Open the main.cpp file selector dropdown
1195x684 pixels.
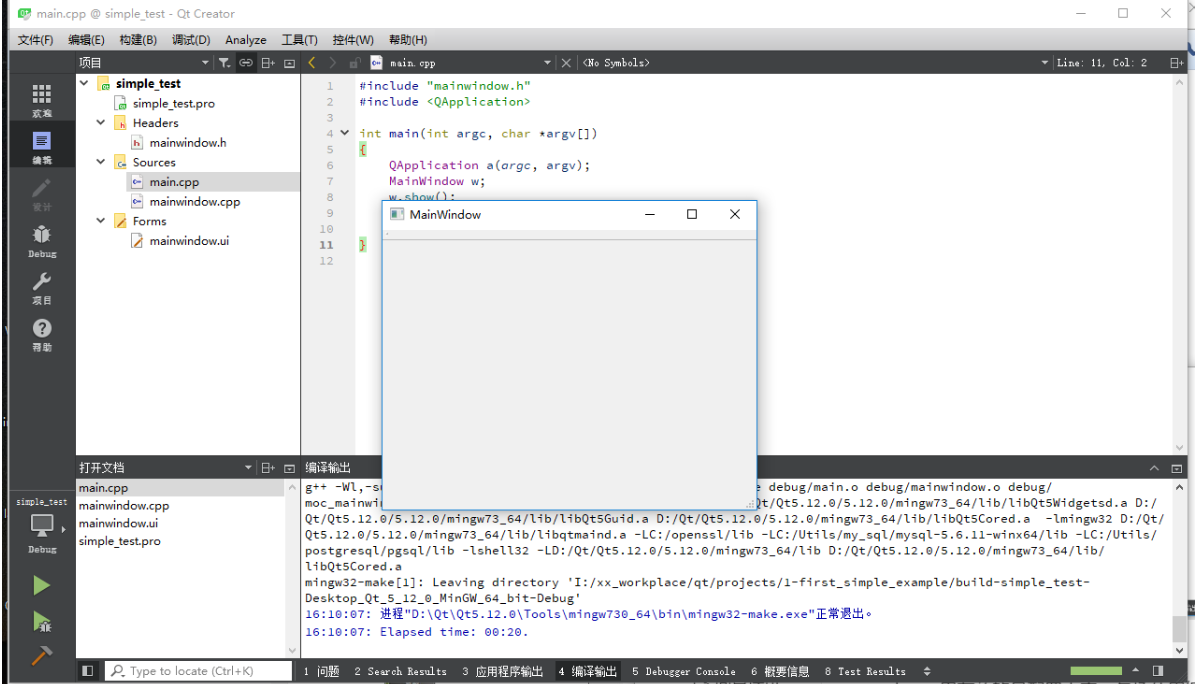(547, 63)
